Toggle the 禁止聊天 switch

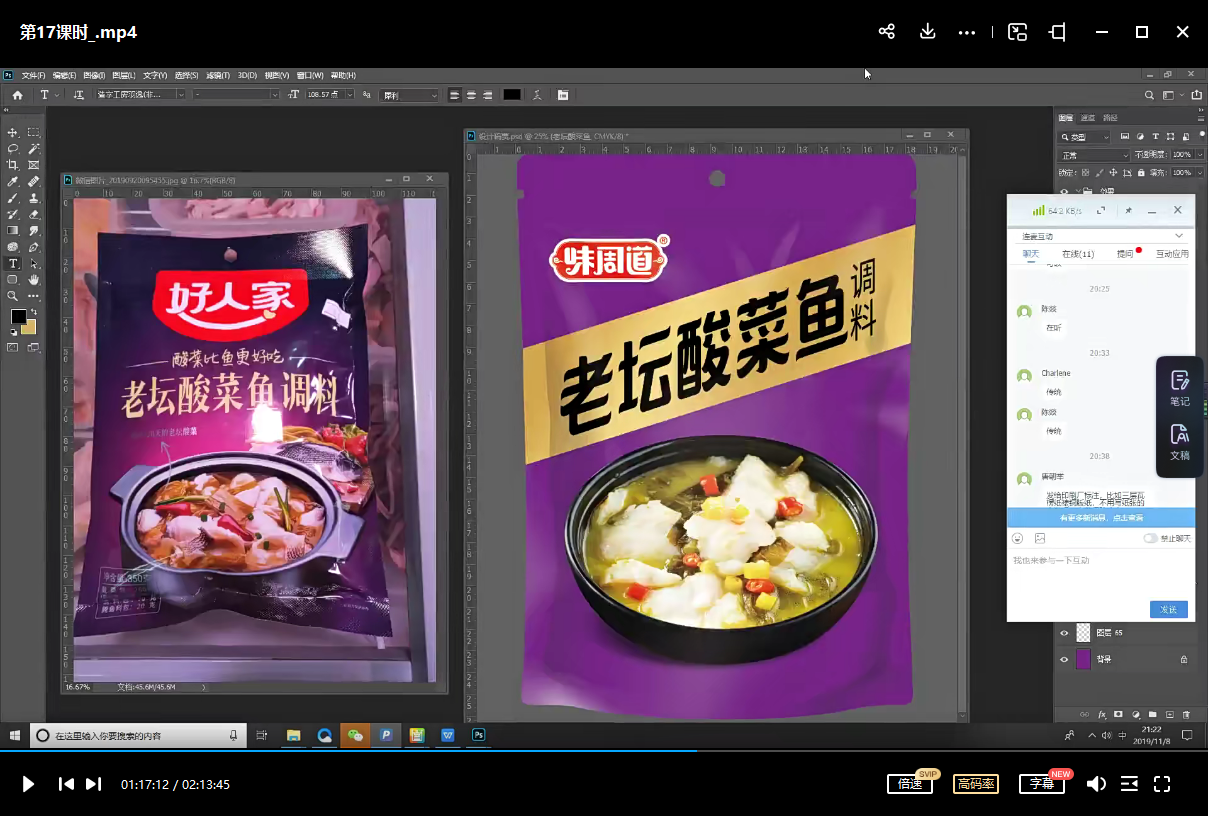(x=1150, y=538)
